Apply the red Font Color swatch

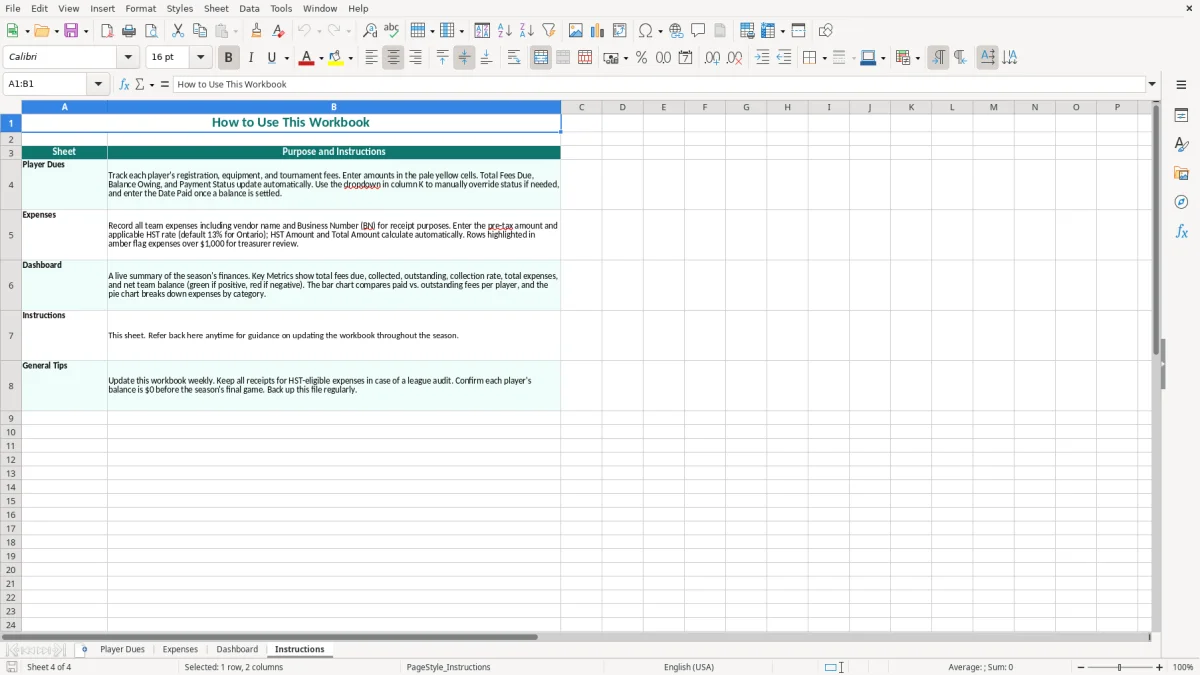(306, 58)
